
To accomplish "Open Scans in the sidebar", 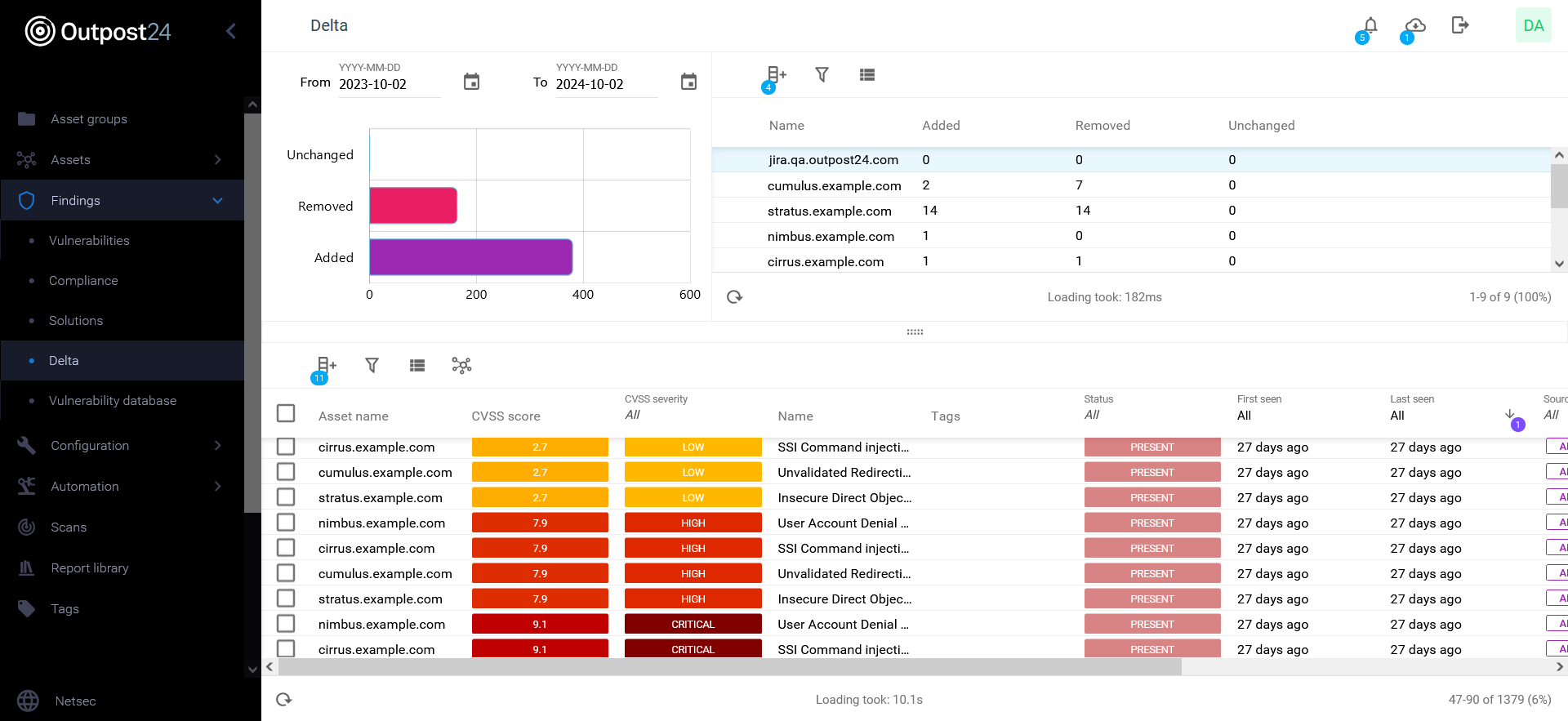I will point(122,527).
